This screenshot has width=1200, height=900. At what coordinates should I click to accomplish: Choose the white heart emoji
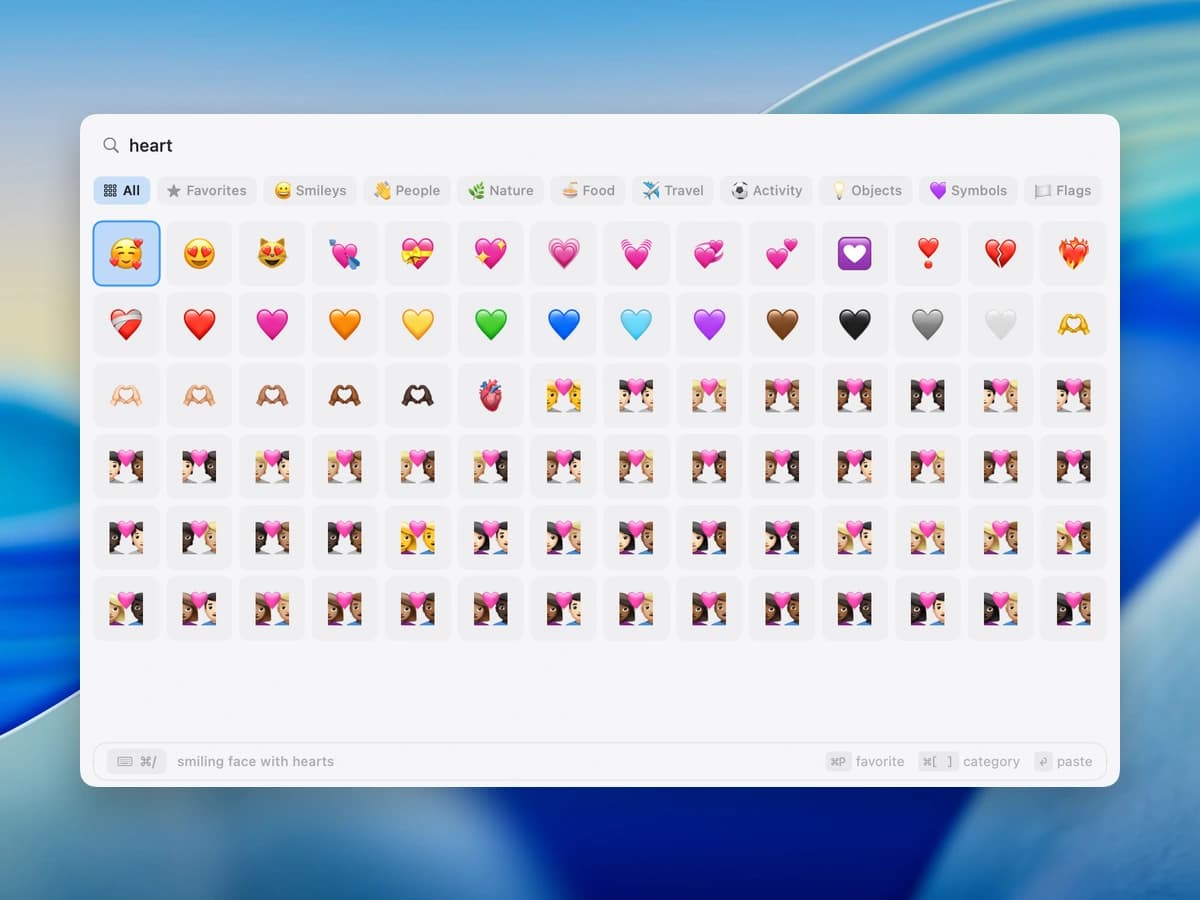click(x=1001, y=325)
